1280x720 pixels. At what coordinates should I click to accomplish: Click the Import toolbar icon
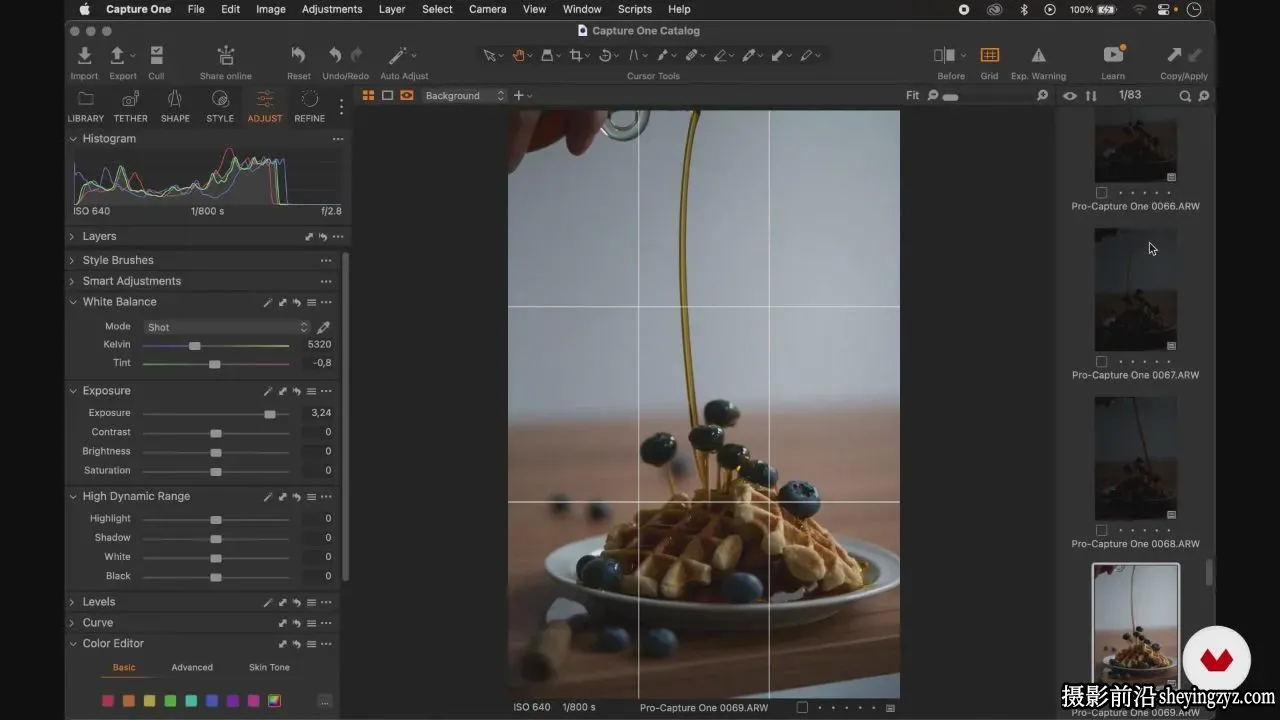84,56
